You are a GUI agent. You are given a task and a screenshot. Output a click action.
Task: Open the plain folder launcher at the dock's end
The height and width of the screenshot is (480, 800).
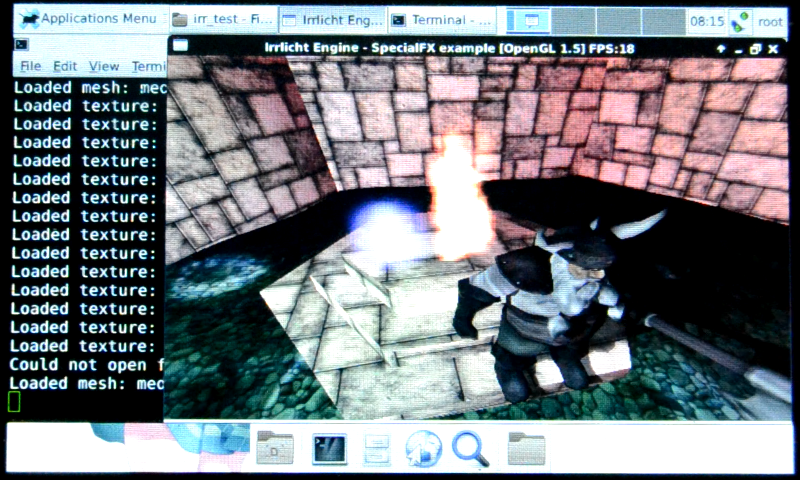(527, 448)
